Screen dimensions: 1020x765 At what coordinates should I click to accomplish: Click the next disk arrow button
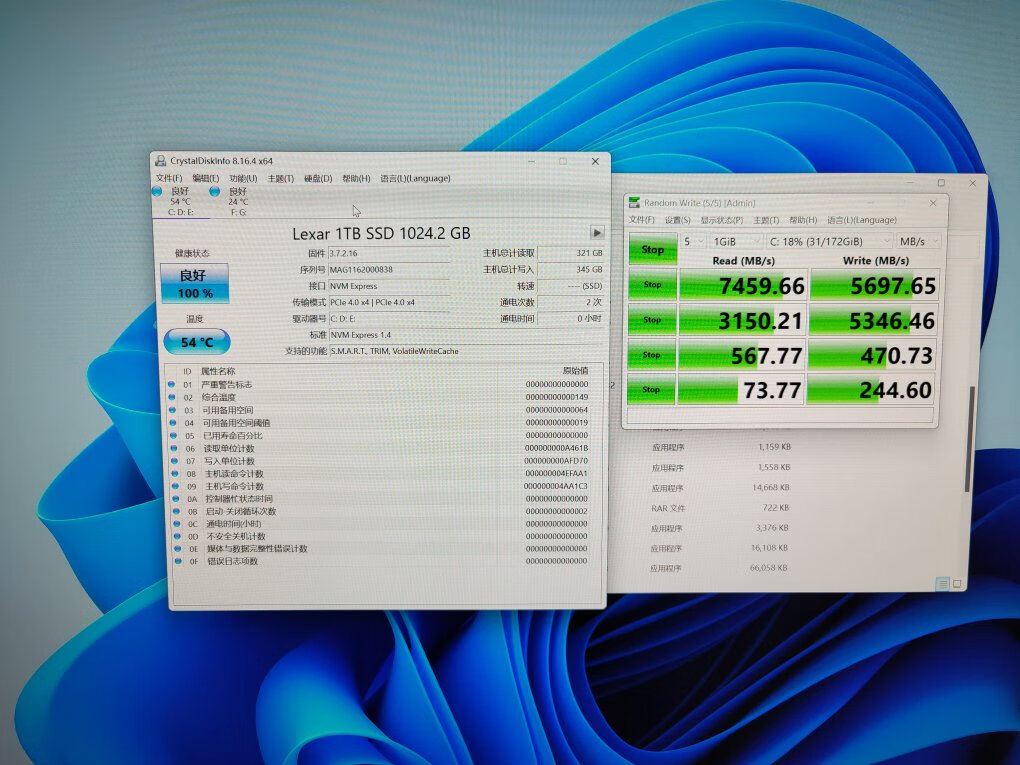point(597,232)
